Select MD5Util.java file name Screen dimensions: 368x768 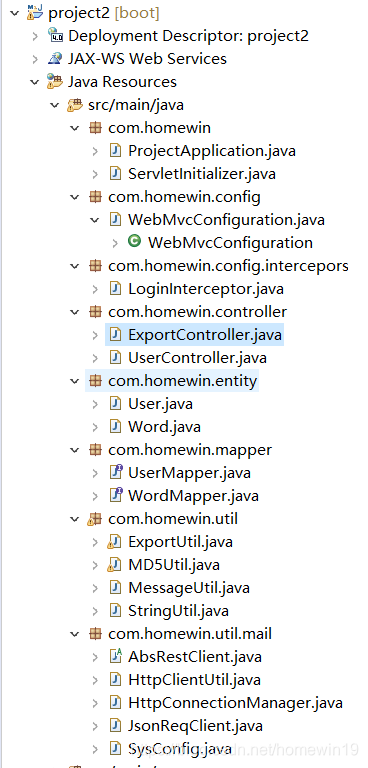coord(174,565)
